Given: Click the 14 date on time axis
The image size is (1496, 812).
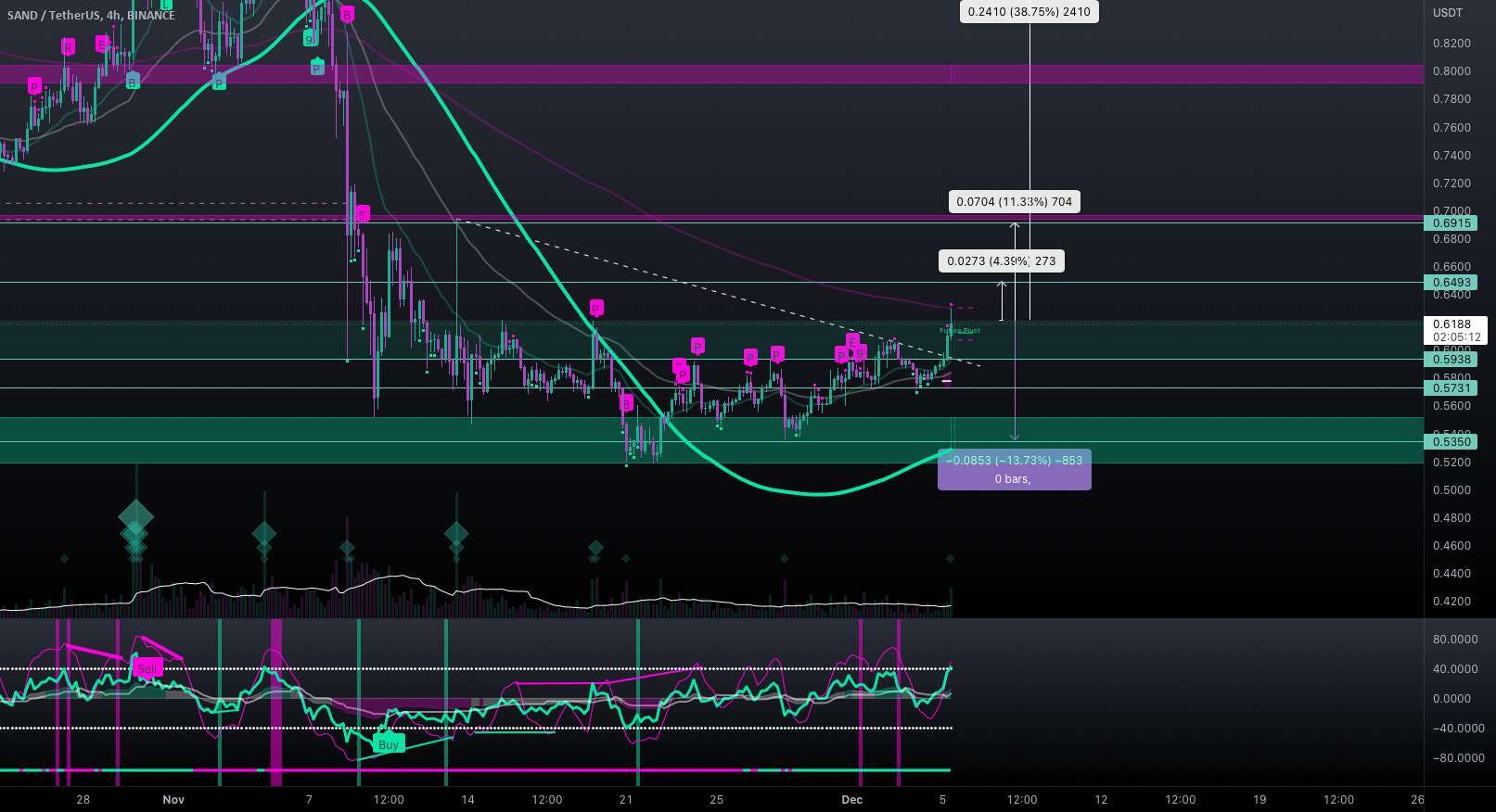Looking at the screenshot, I should 467,800.
